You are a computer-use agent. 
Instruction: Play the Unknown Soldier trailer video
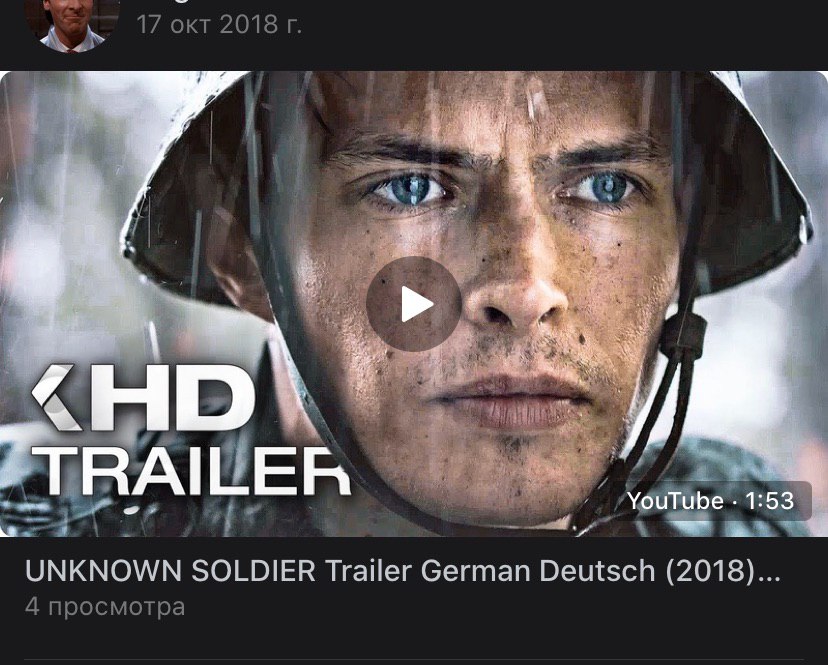(x=414, y=304)
